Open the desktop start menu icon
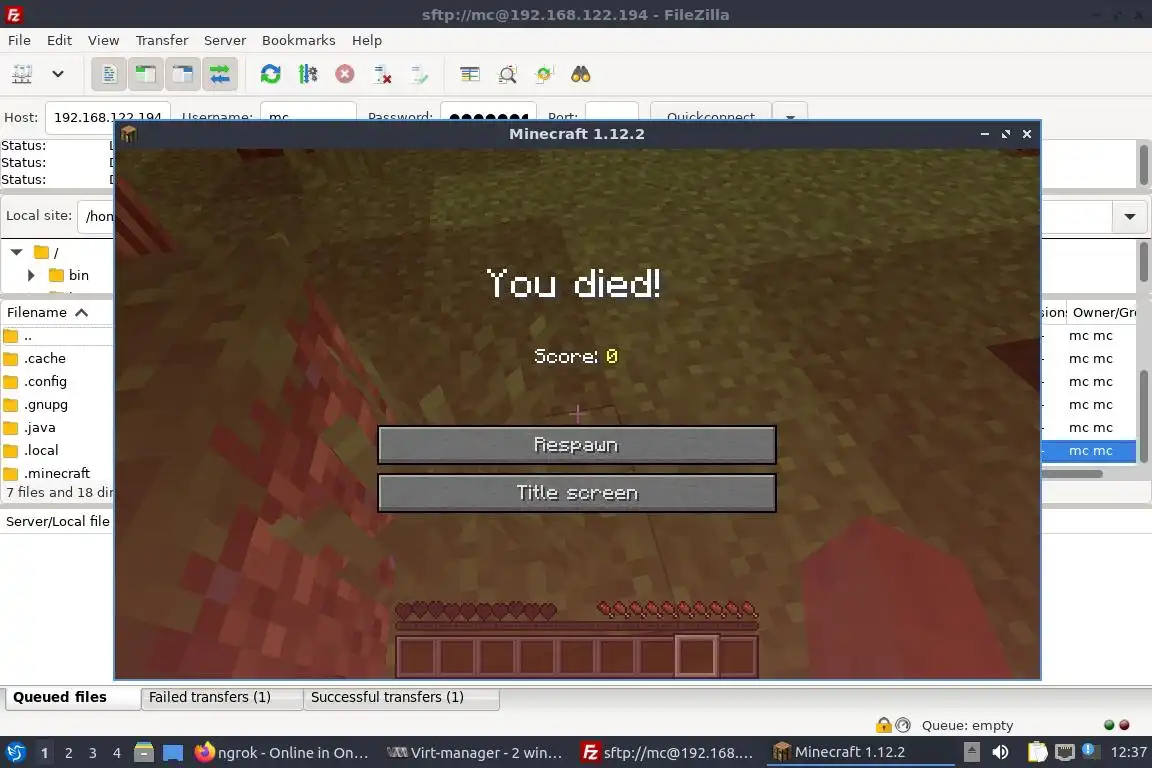Image resolution: width=1152 pixels, height=768 pixels. pos(15,752)
